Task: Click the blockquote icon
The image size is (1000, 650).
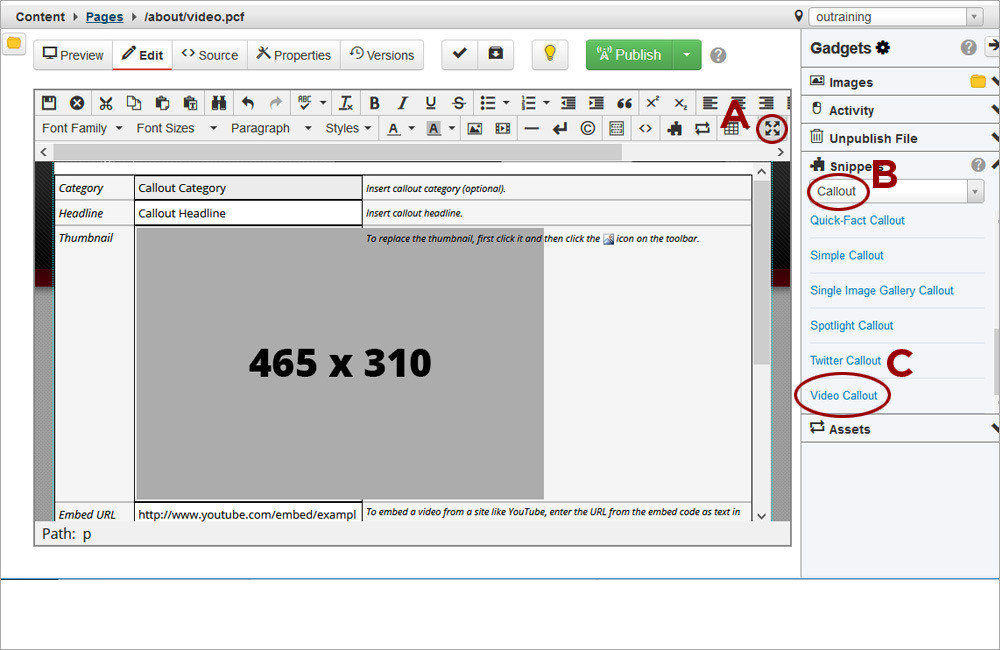Action: click(x=624, y=103)
